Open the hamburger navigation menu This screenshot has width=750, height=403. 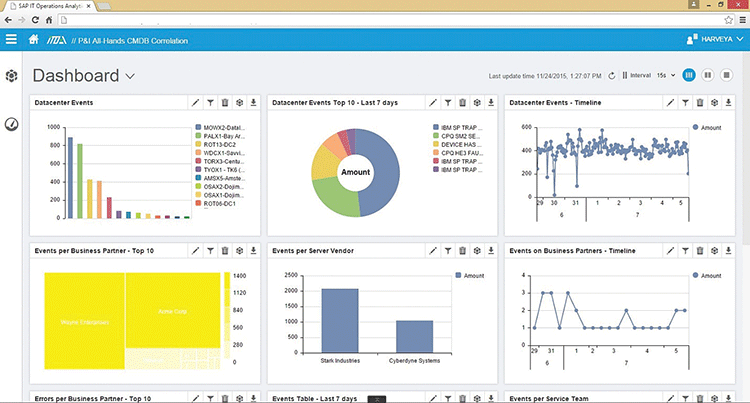point(11,40)
